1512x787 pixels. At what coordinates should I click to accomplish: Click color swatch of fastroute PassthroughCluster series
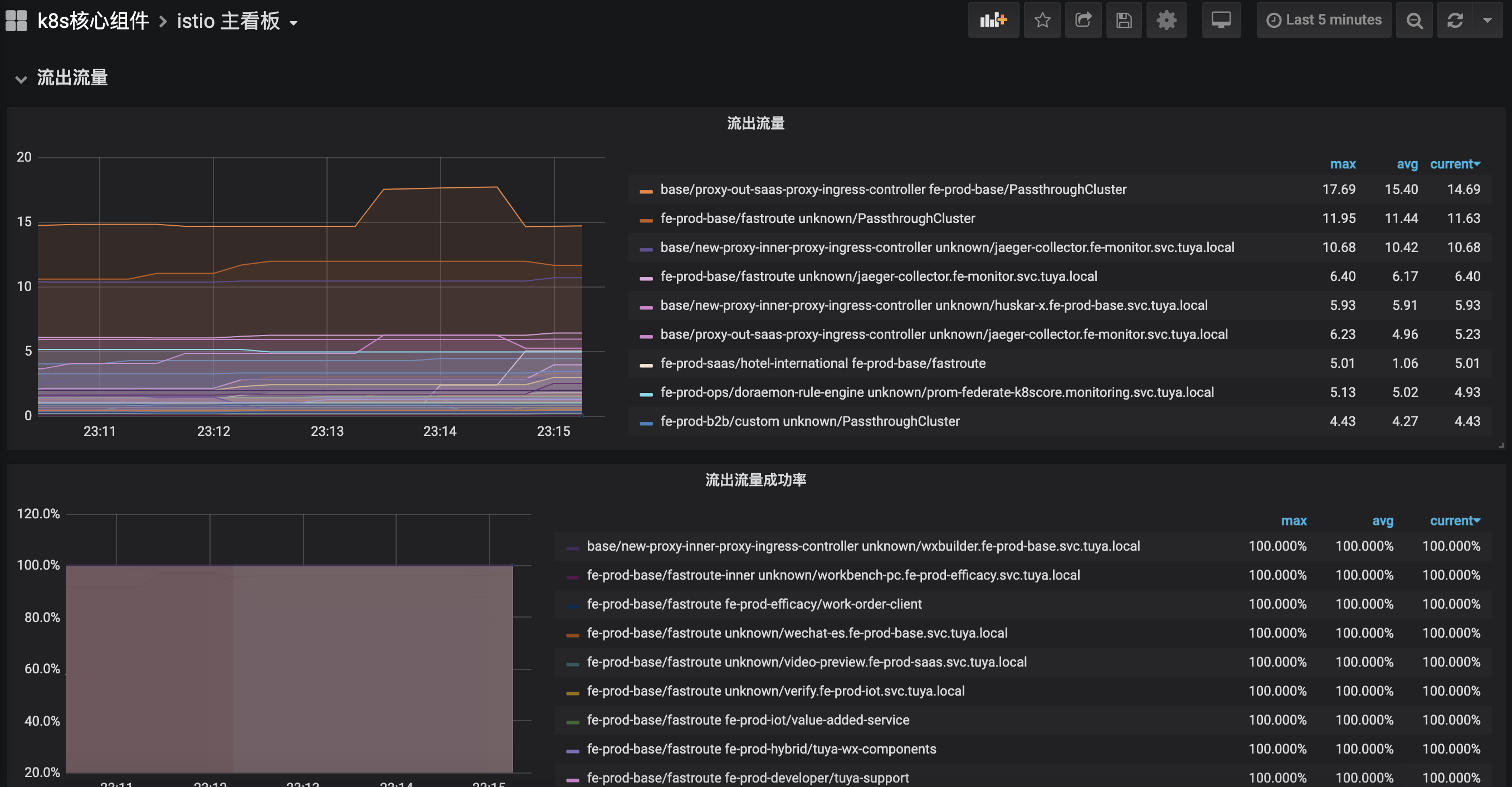[646, 220]
